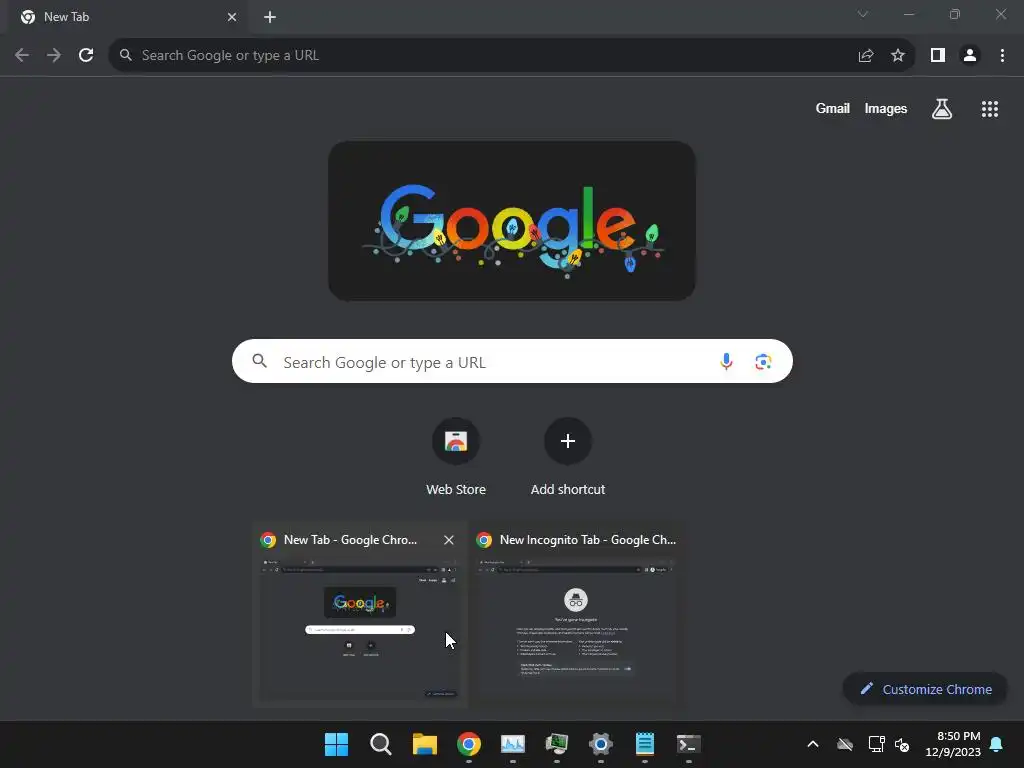This screenshot has height=768, width=1024.
Task: Close the New Tab window preview
Action: pyautogui.click(x=449, y=540)
